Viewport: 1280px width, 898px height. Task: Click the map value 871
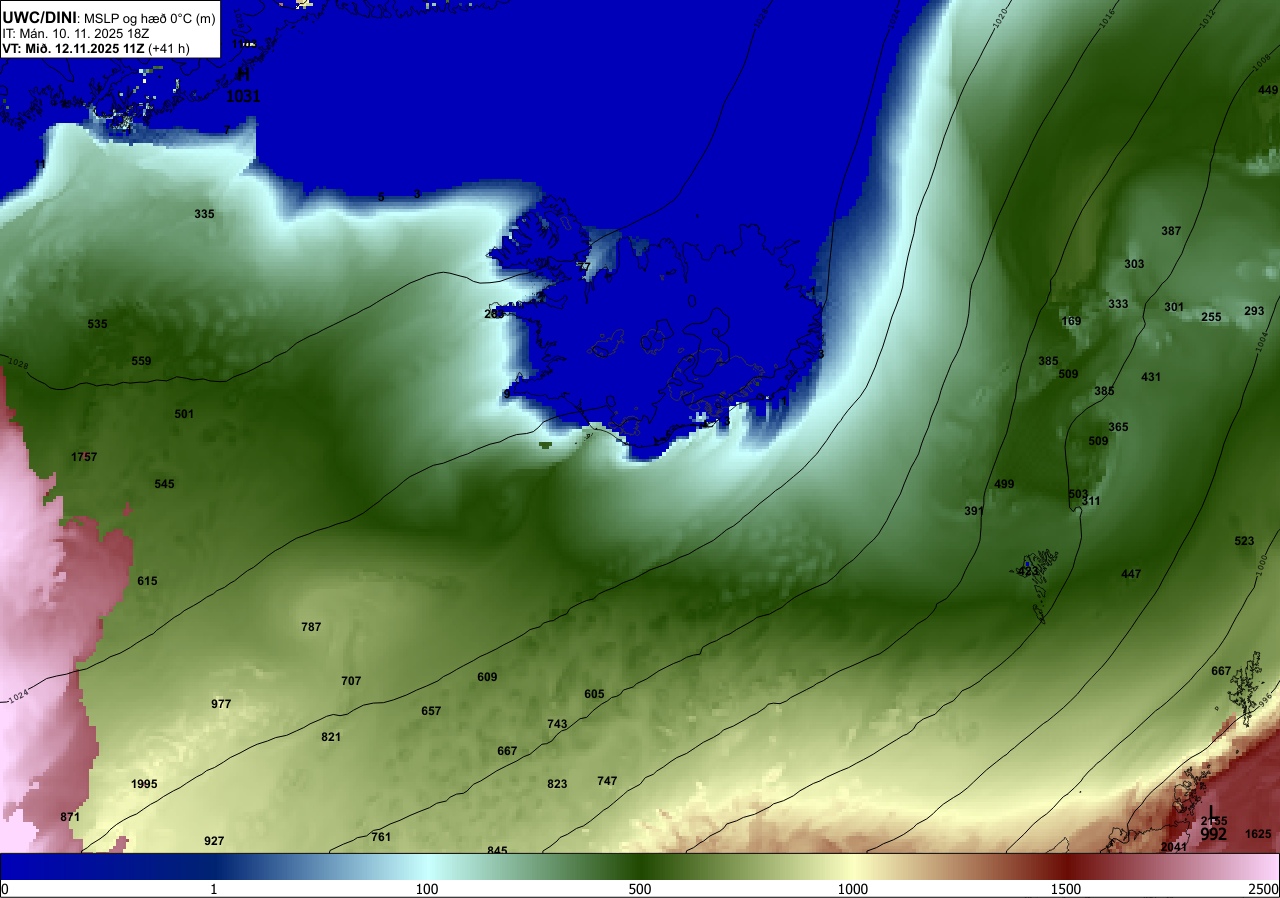pyautogui.click(x=69, y=817)
